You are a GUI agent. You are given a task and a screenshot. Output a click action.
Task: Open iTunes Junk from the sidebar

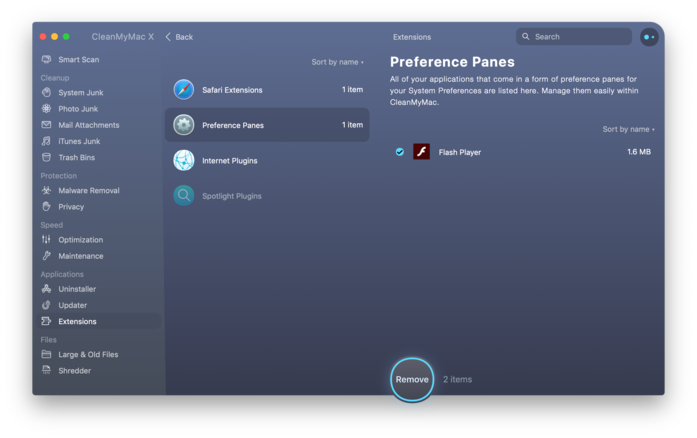(79, 141)
